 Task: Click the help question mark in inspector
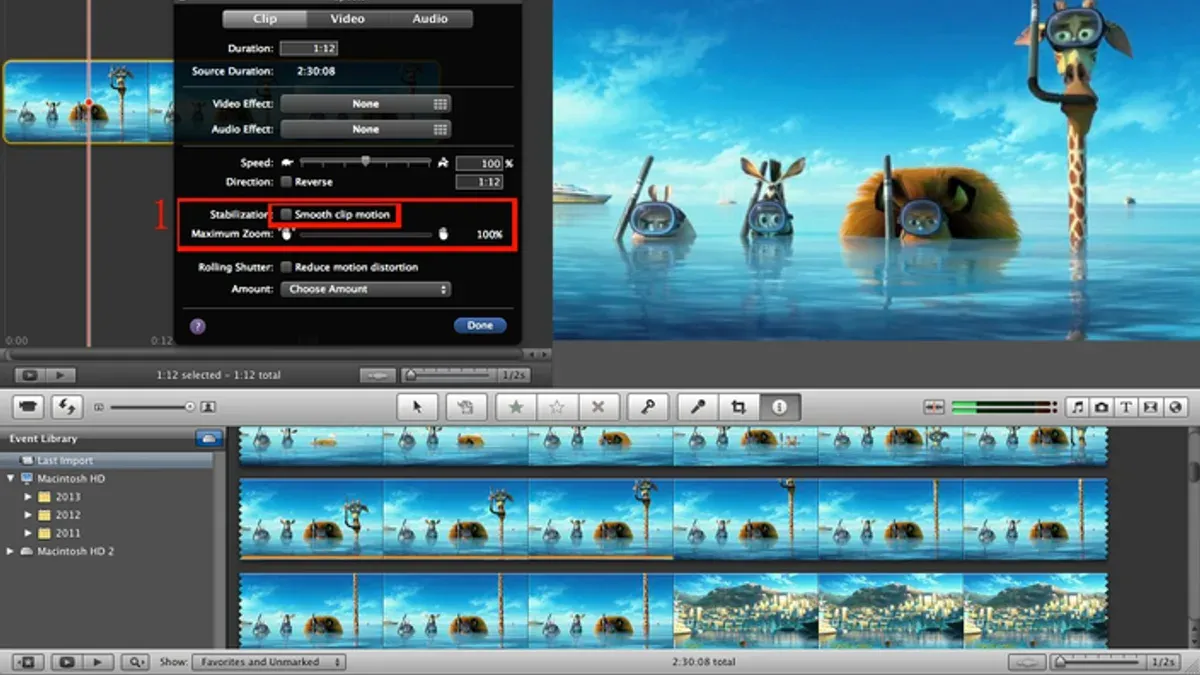(x=197, y=326)
